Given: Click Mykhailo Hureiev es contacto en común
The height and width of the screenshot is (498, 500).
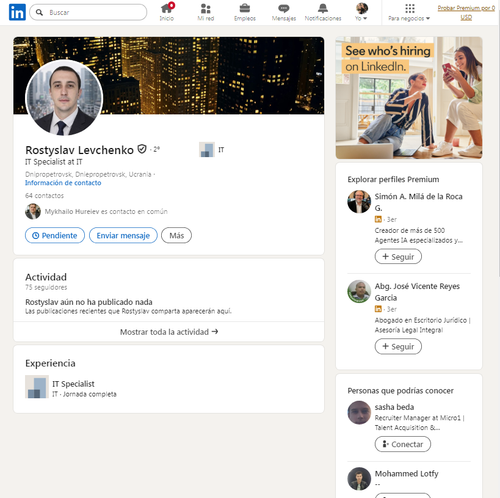Looking at the screenshot, I should coord(106,211).
